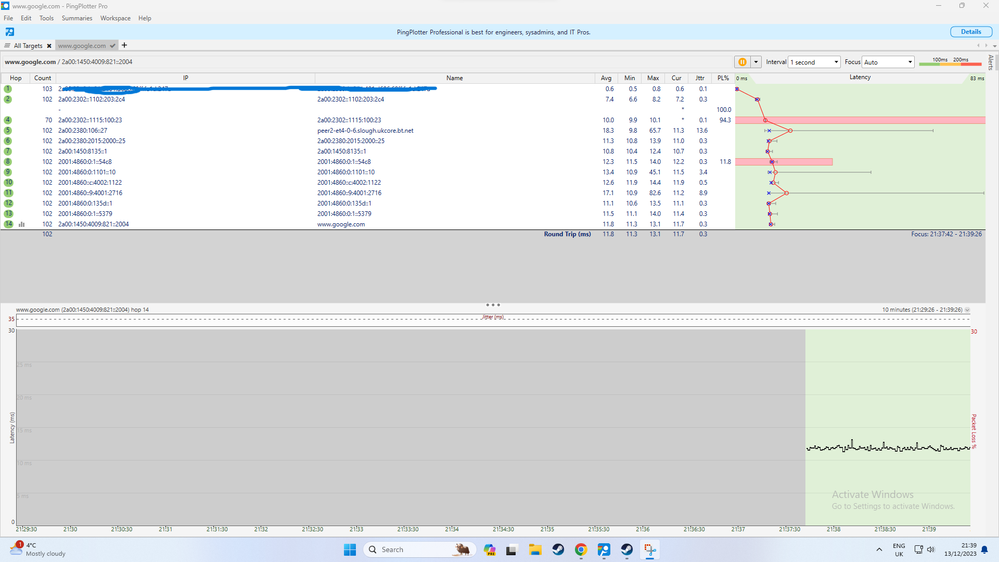Open the Focus dropdown set to Auto

click(887, 62)
